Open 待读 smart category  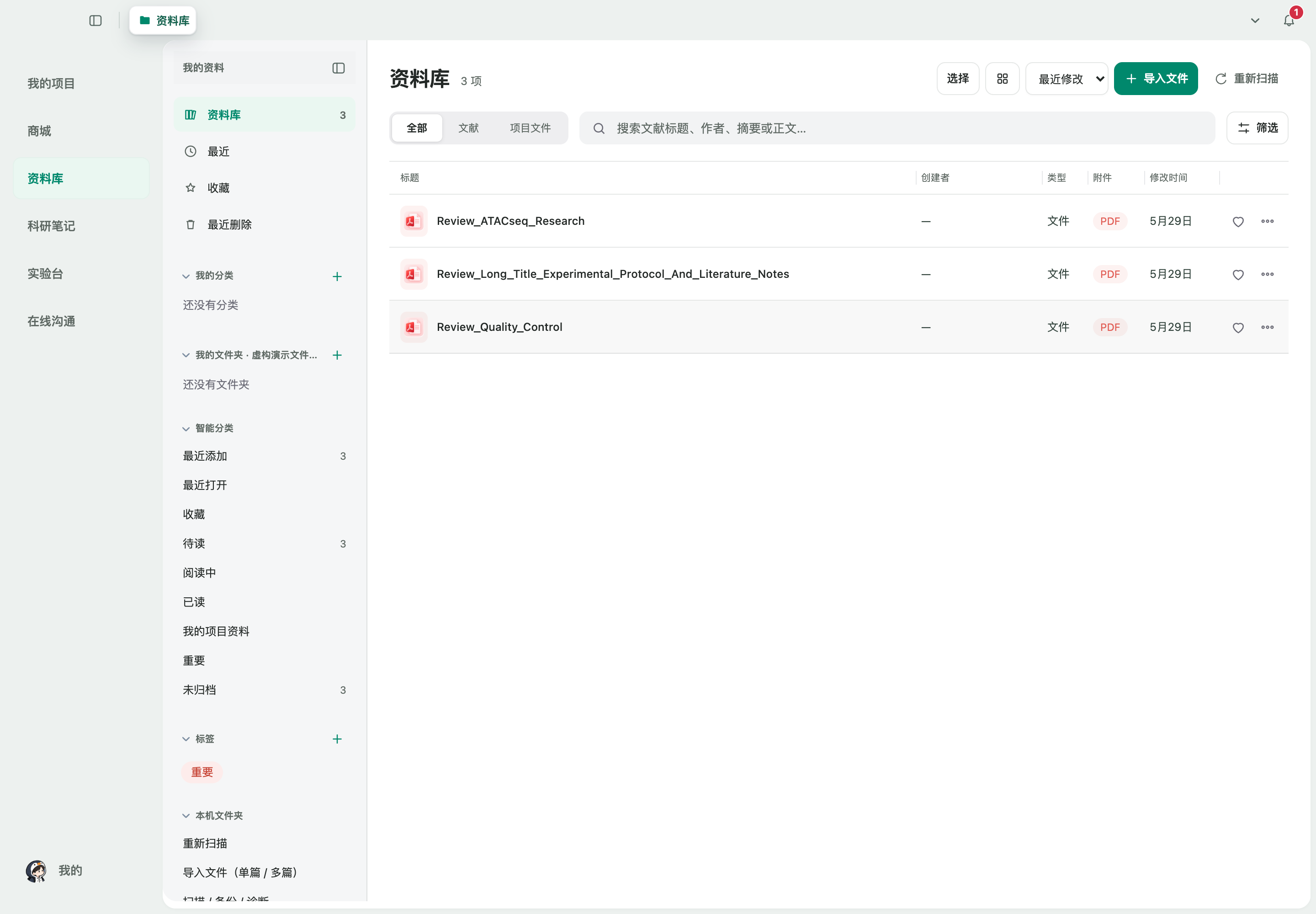click(x=264, y=543)
